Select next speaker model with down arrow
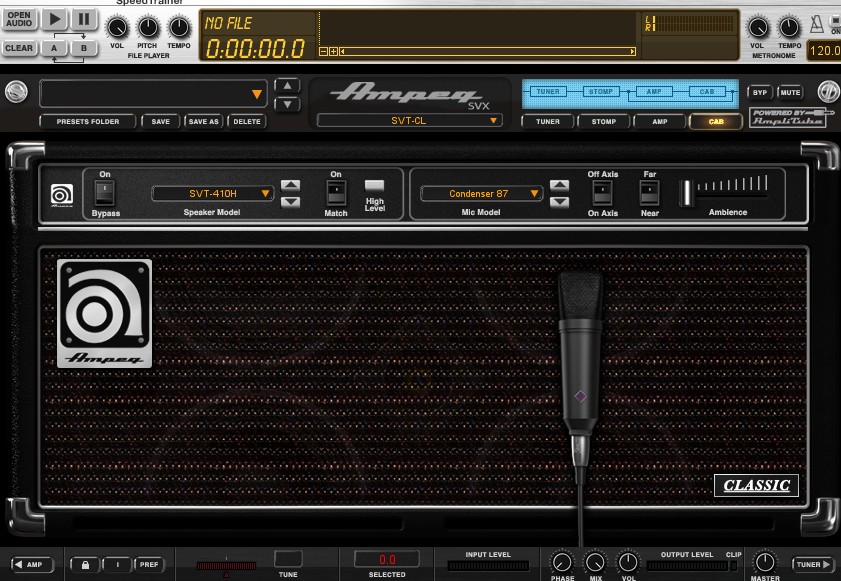This screenshot has width=841, height=581. tap(290, 202)
